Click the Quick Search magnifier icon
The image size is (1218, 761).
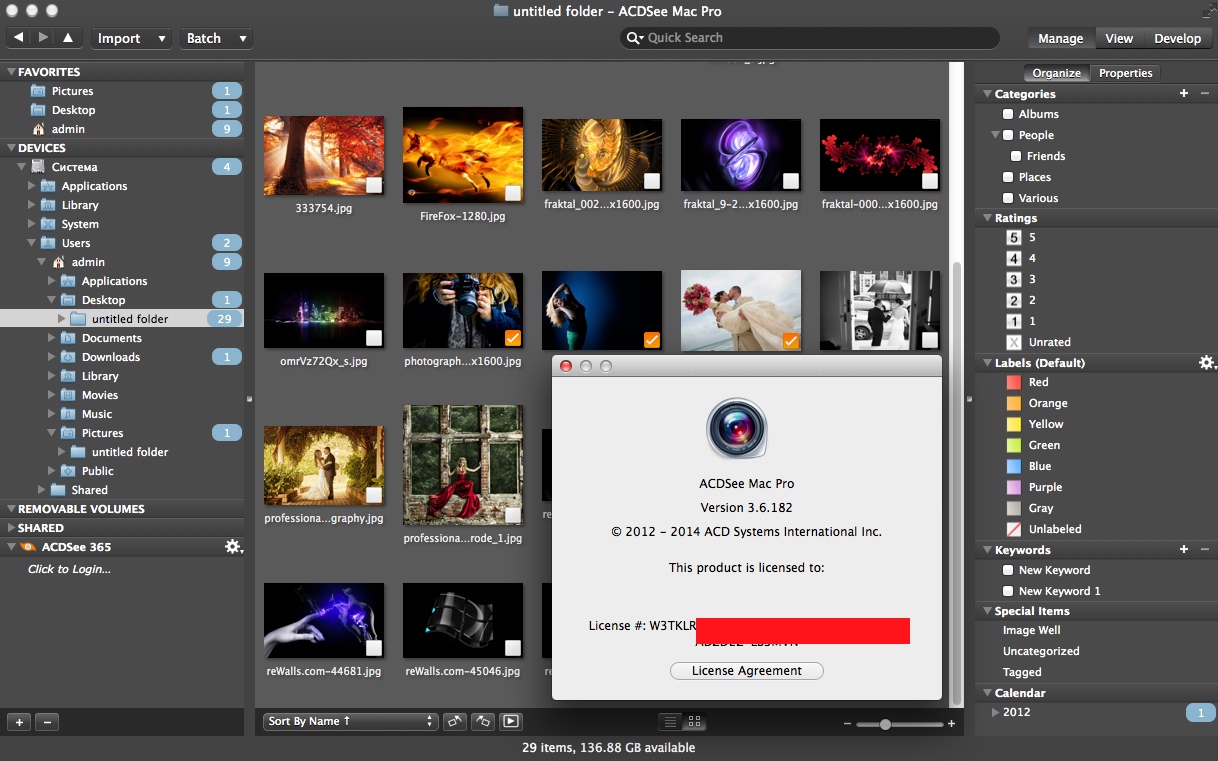click(x=634, y=38)
